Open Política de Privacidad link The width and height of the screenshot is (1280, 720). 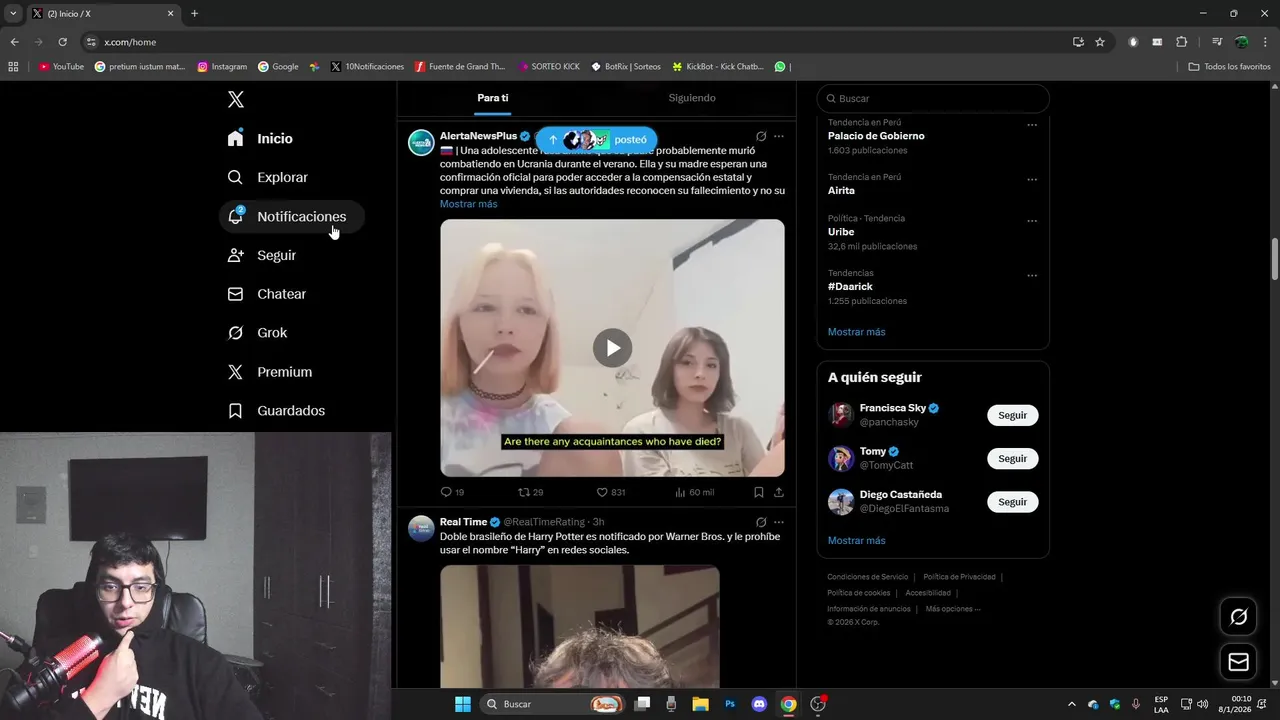959,577
